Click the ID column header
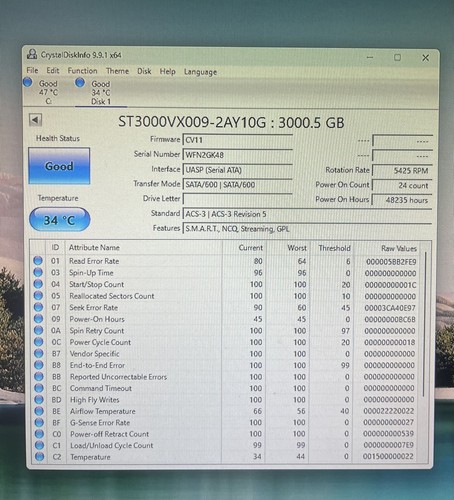 pyautogui.click(x=55, y=247)
